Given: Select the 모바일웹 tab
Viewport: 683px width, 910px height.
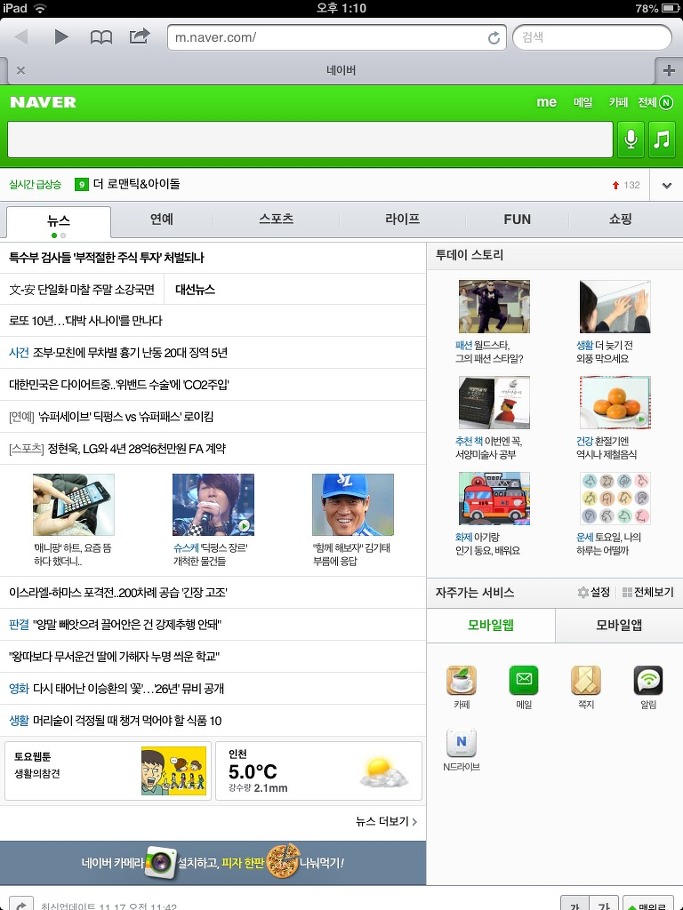Looking at the screenshot, I should [491, 625].
